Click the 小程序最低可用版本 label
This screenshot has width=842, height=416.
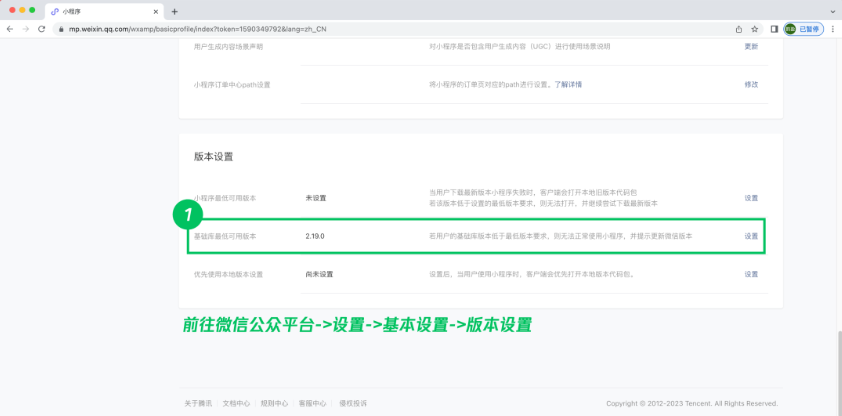tap(225, 198)
